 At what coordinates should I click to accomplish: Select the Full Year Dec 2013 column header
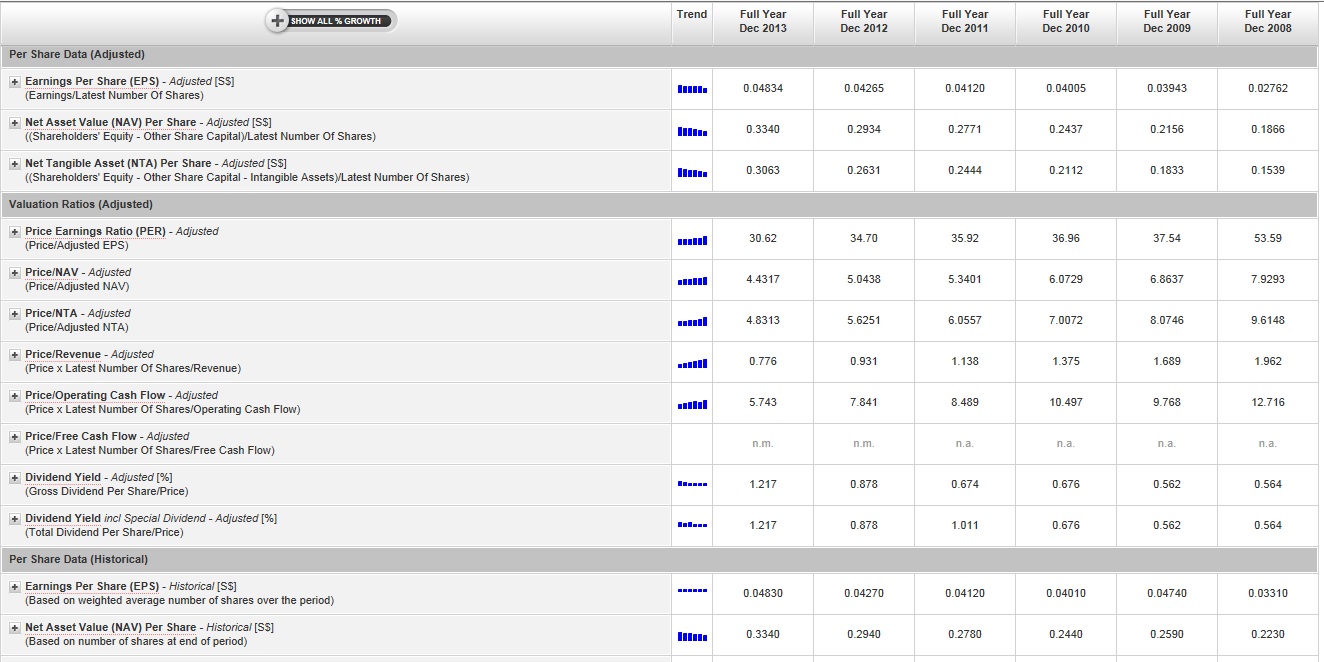[x=763, y=21]
